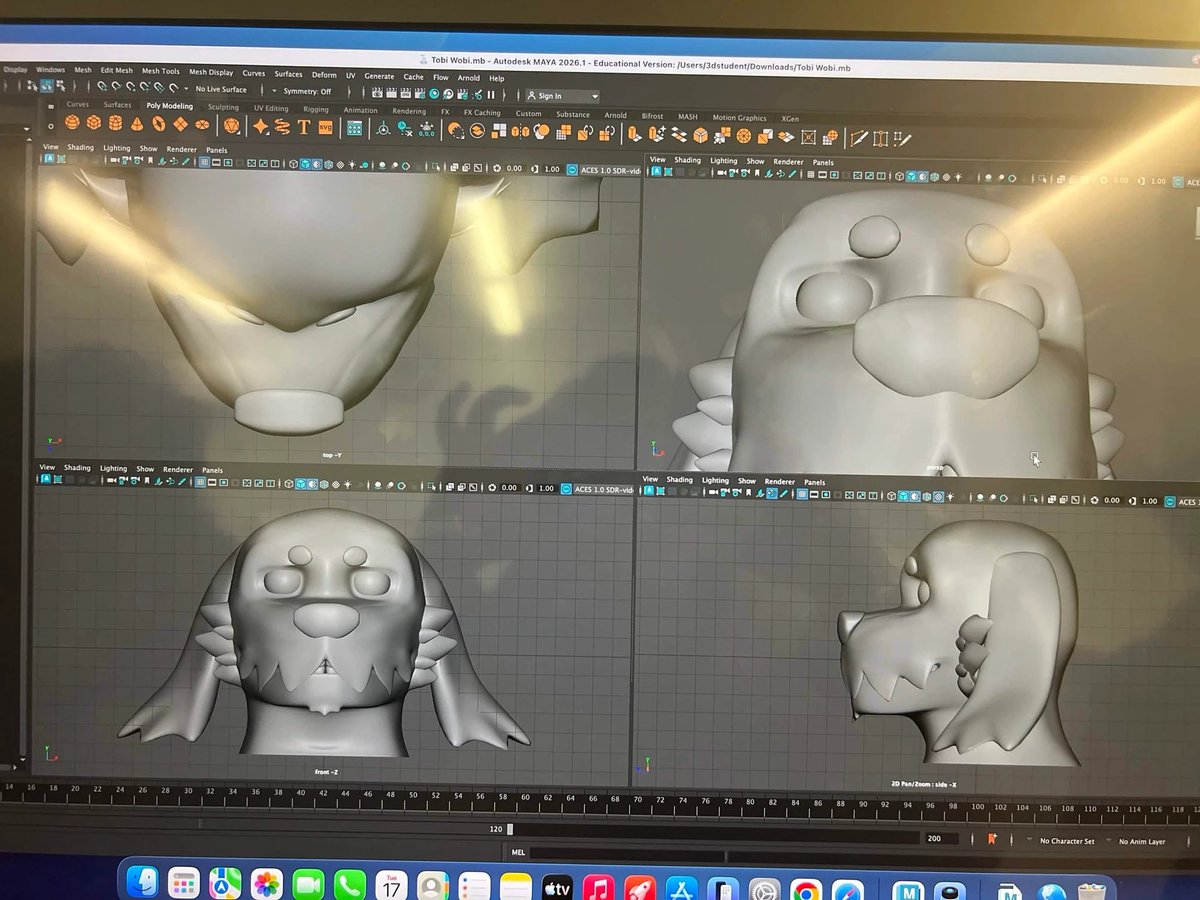Open the Edit Mesh menu
Screen dimensions: 1200x900
[116, 70]
